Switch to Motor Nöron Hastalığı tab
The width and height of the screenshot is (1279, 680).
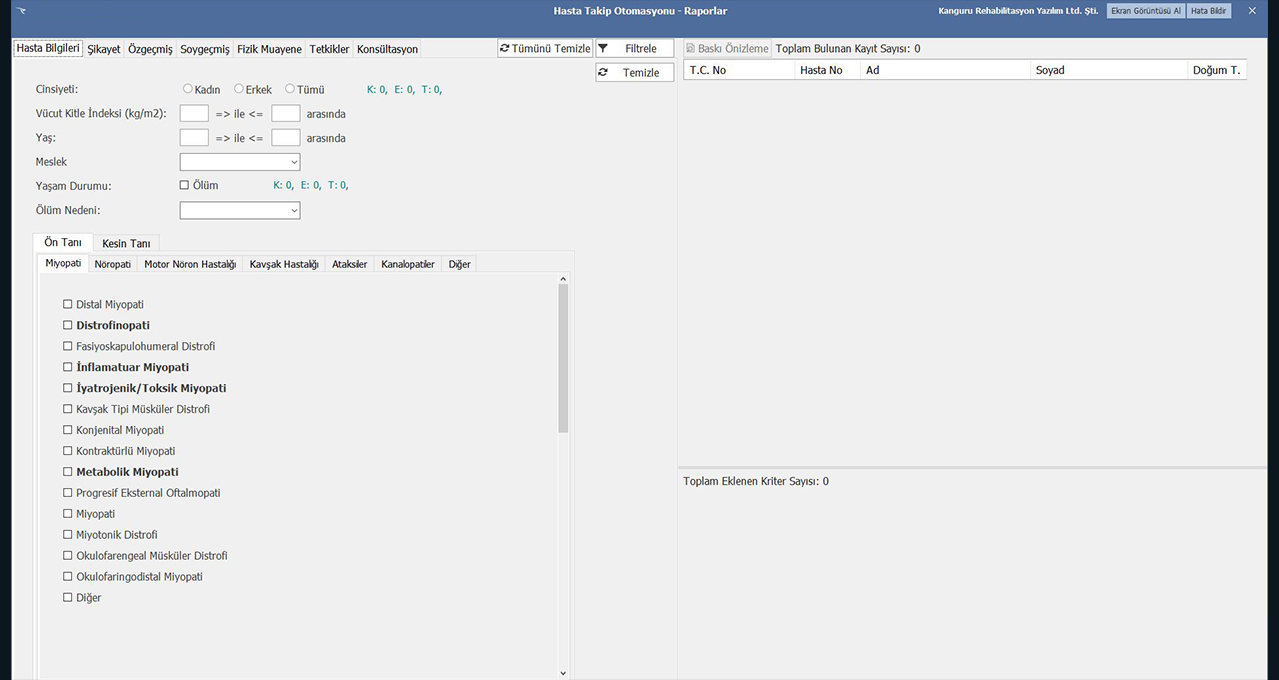[x=190, y=264]
